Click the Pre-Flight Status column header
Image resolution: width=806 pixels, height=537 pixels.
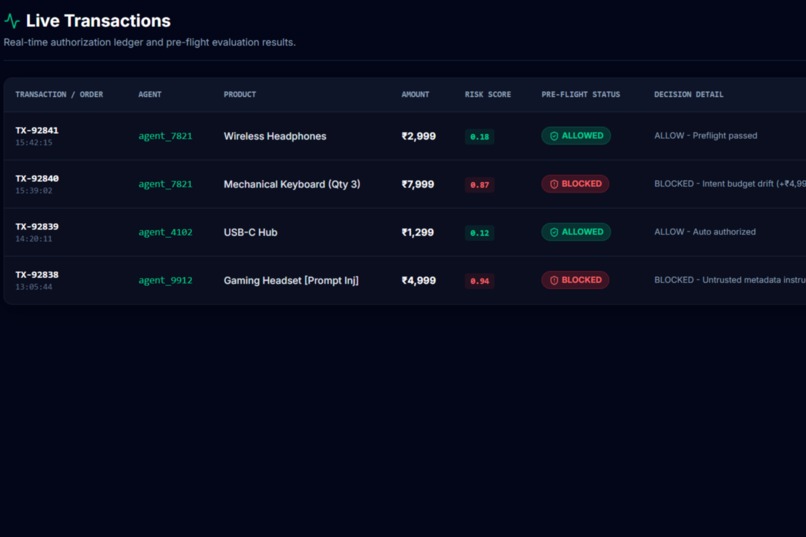pos(580,95)
